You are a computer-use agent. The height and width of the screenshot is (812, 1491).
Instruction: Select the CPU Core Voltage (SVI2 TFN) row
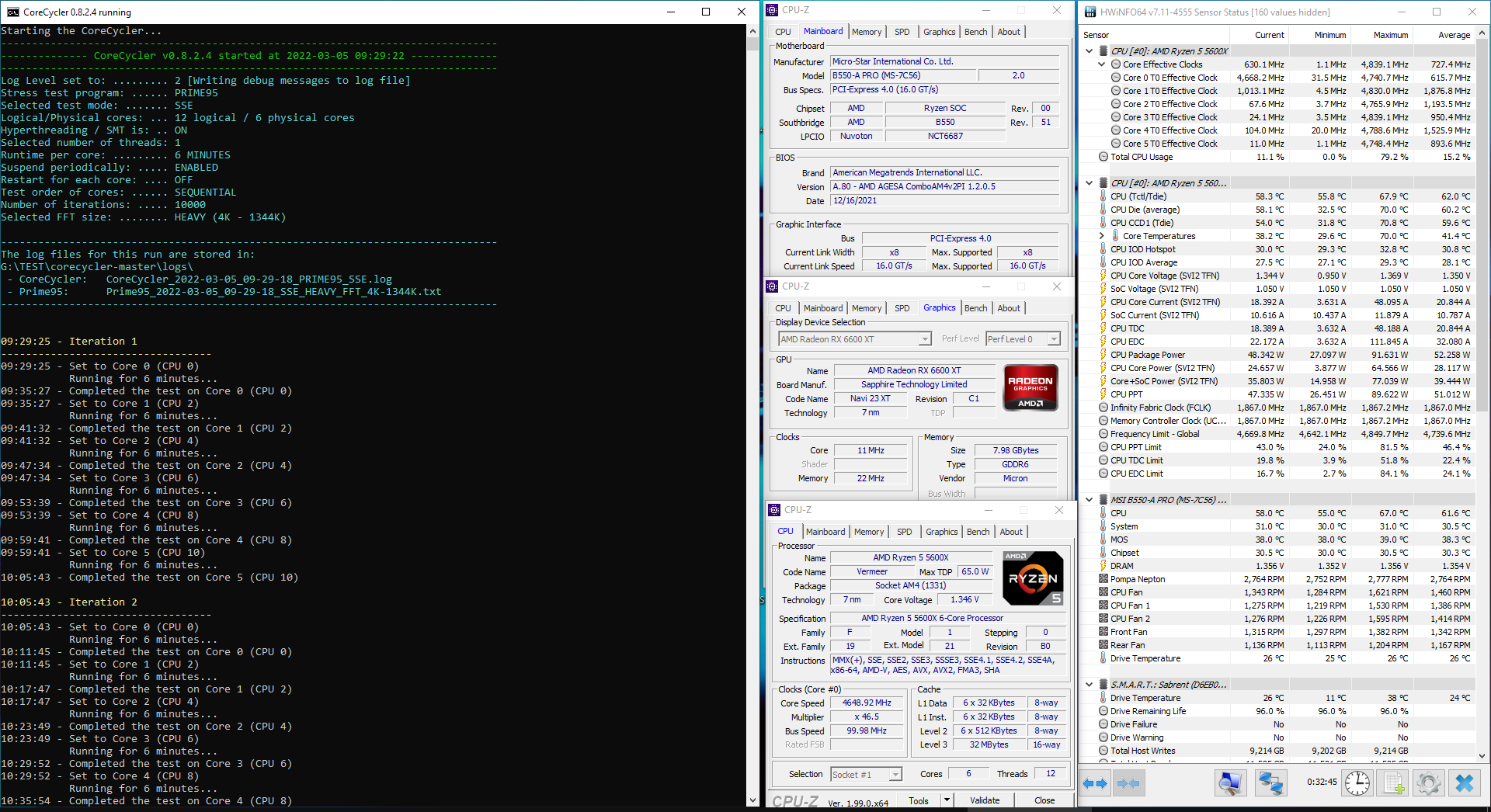[x=1279, y=276]
